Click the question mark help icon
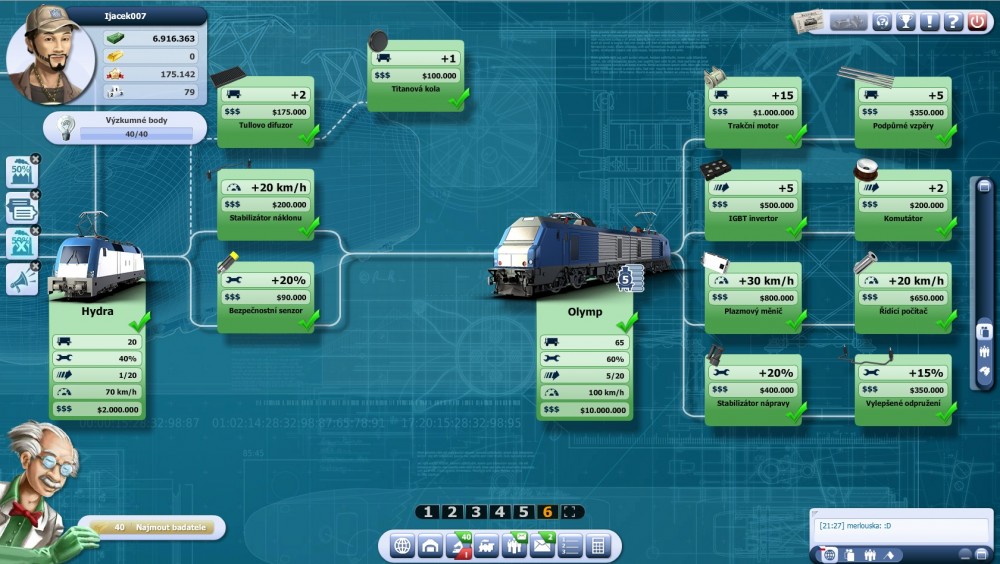This screenshot has height=564, width=1000. point(953,21)
